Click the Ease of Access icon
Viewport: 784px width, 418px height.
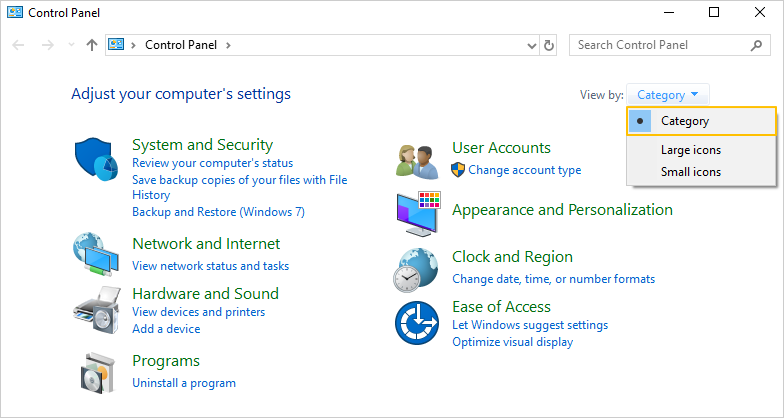tap(418, 324)
